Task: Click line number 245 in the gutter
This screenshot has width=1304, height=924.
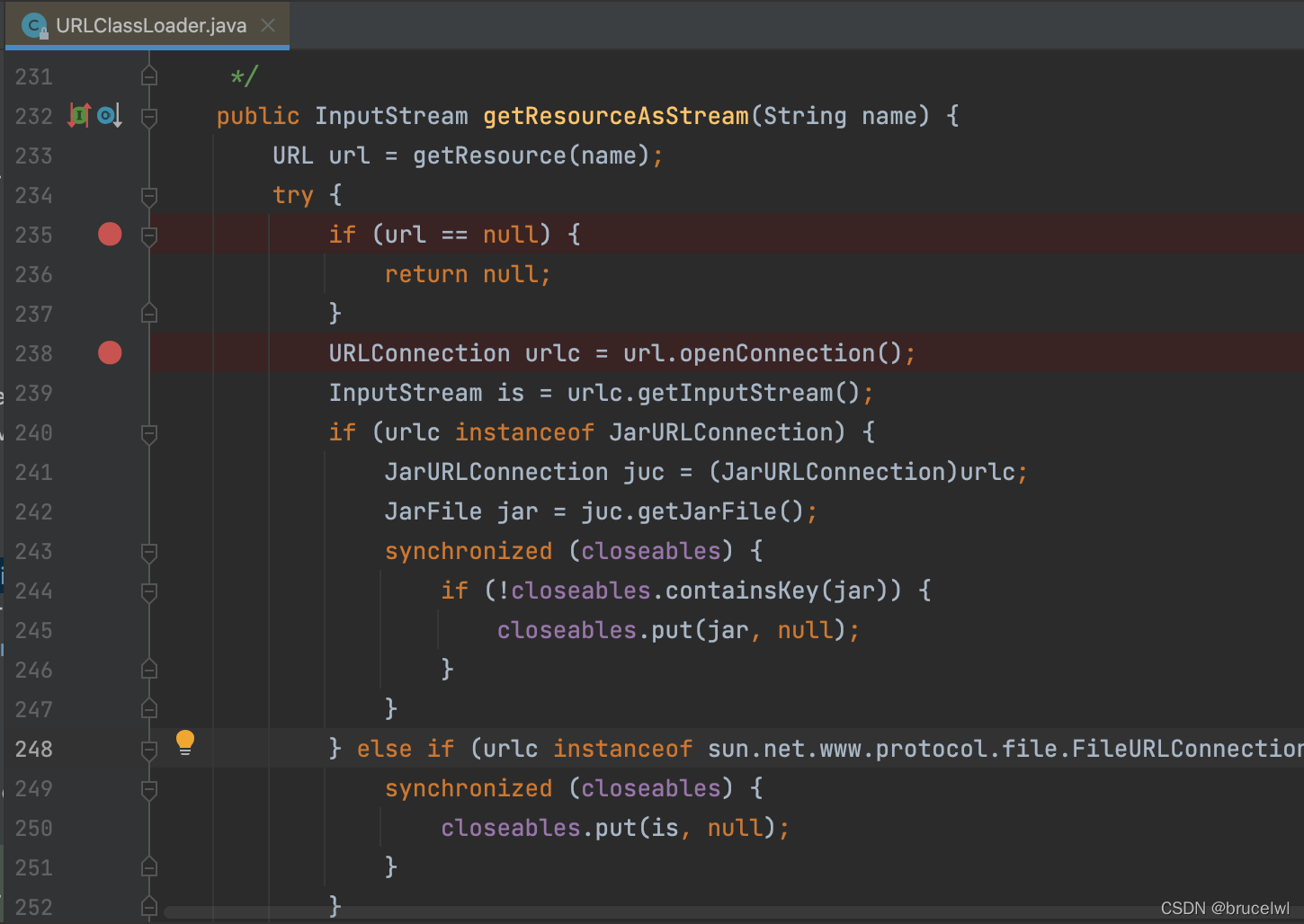Action: (x=34, y=630)
